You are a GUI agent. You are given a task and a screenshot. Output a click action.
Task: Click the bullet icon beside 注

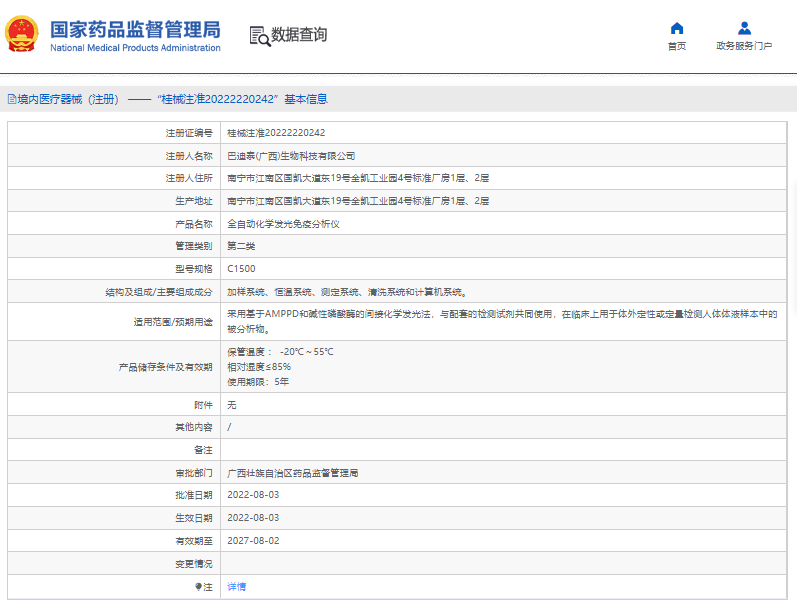coord(198,587)
